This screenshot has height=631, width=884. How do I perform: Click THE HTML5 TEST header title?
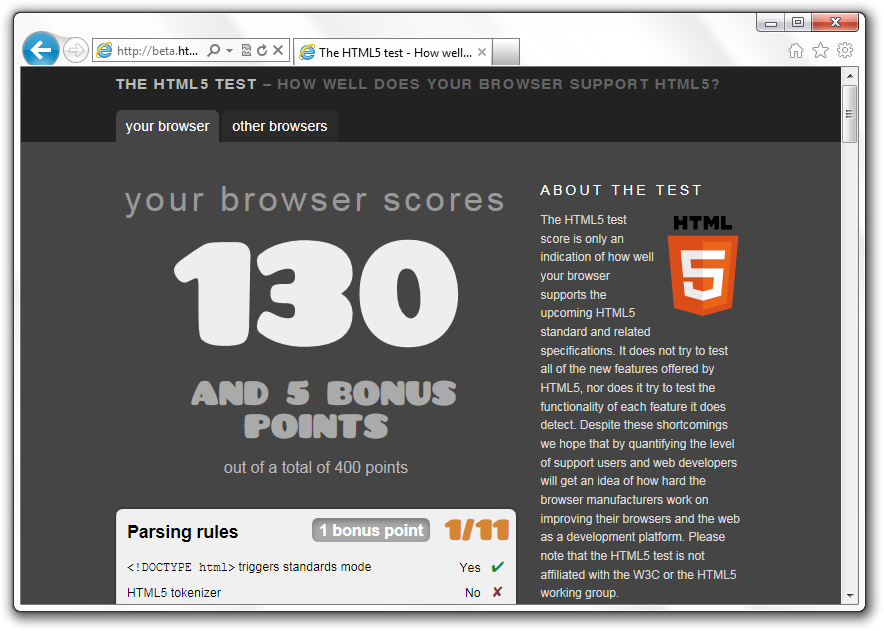pos(186,84)
